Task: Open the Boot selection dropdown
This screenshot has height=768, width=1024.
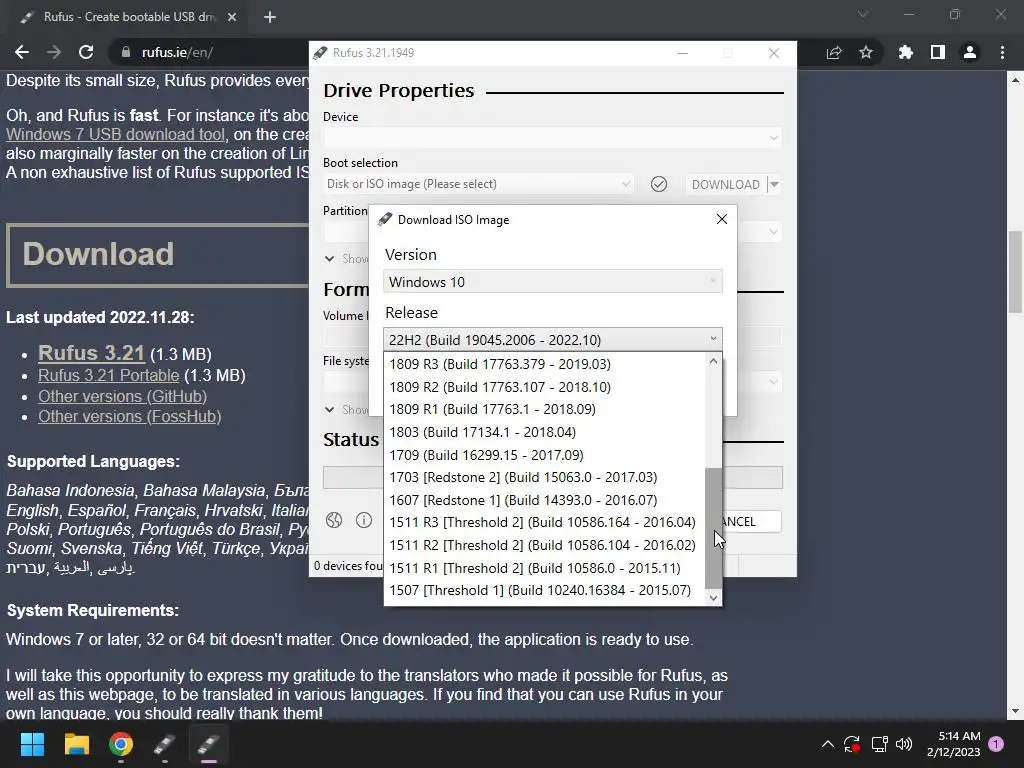Action: point(478,184)
